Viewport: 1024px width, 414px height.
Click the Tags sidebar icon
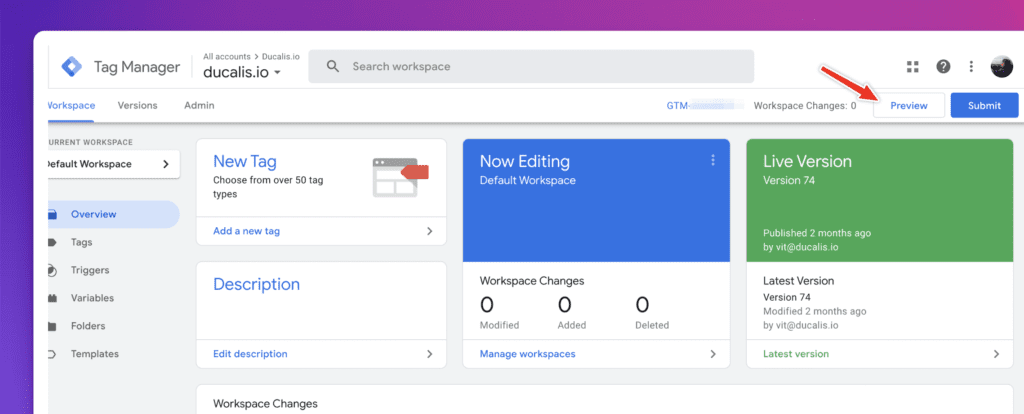pos(52,242)
